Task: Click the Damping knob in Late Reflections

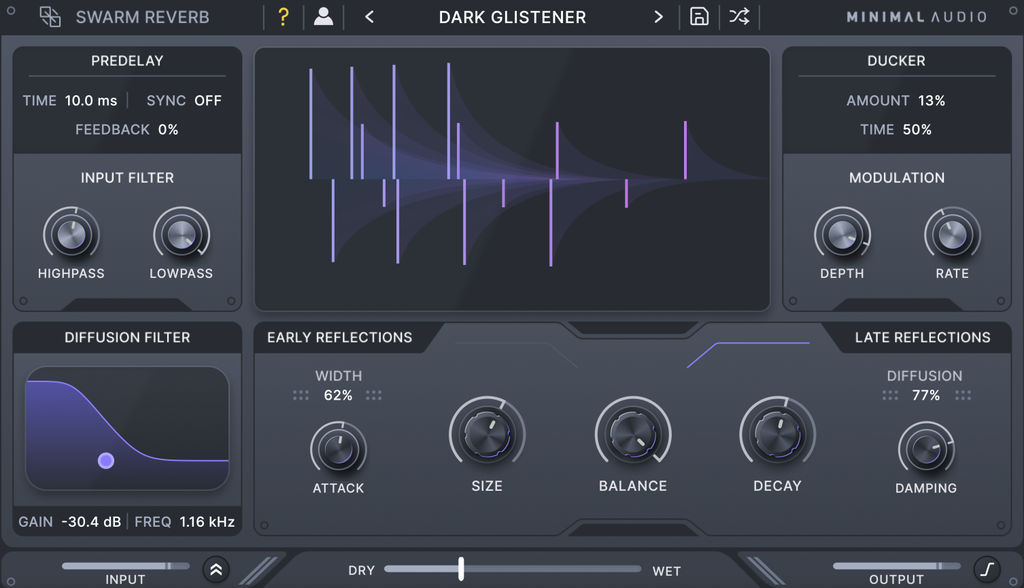Action: [x=926, y=452]
